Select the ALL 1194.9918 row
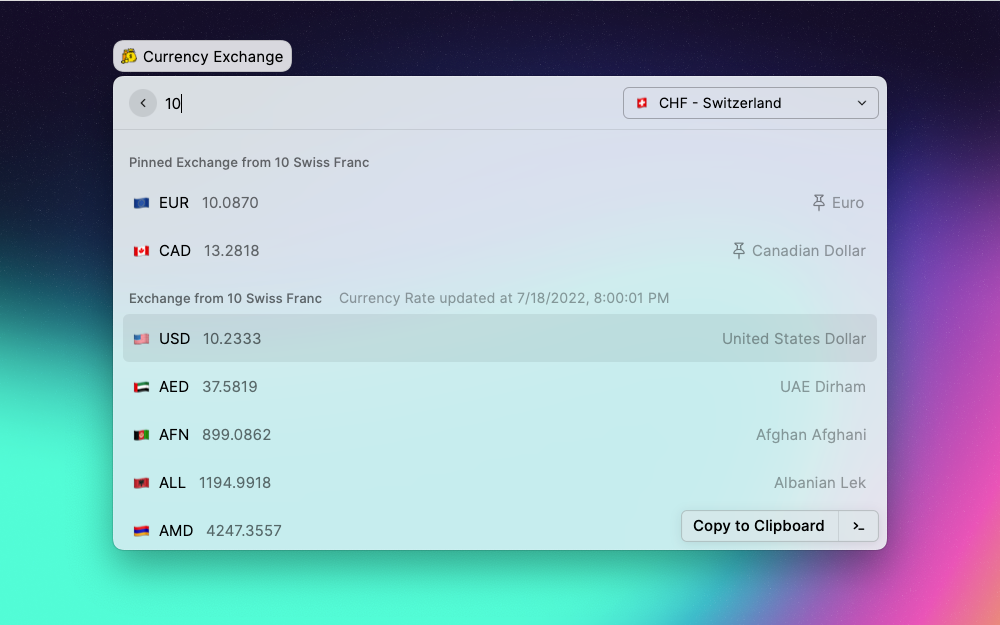Image resolution: width=1000 pixels, height=625 pixels. [499, 483]
